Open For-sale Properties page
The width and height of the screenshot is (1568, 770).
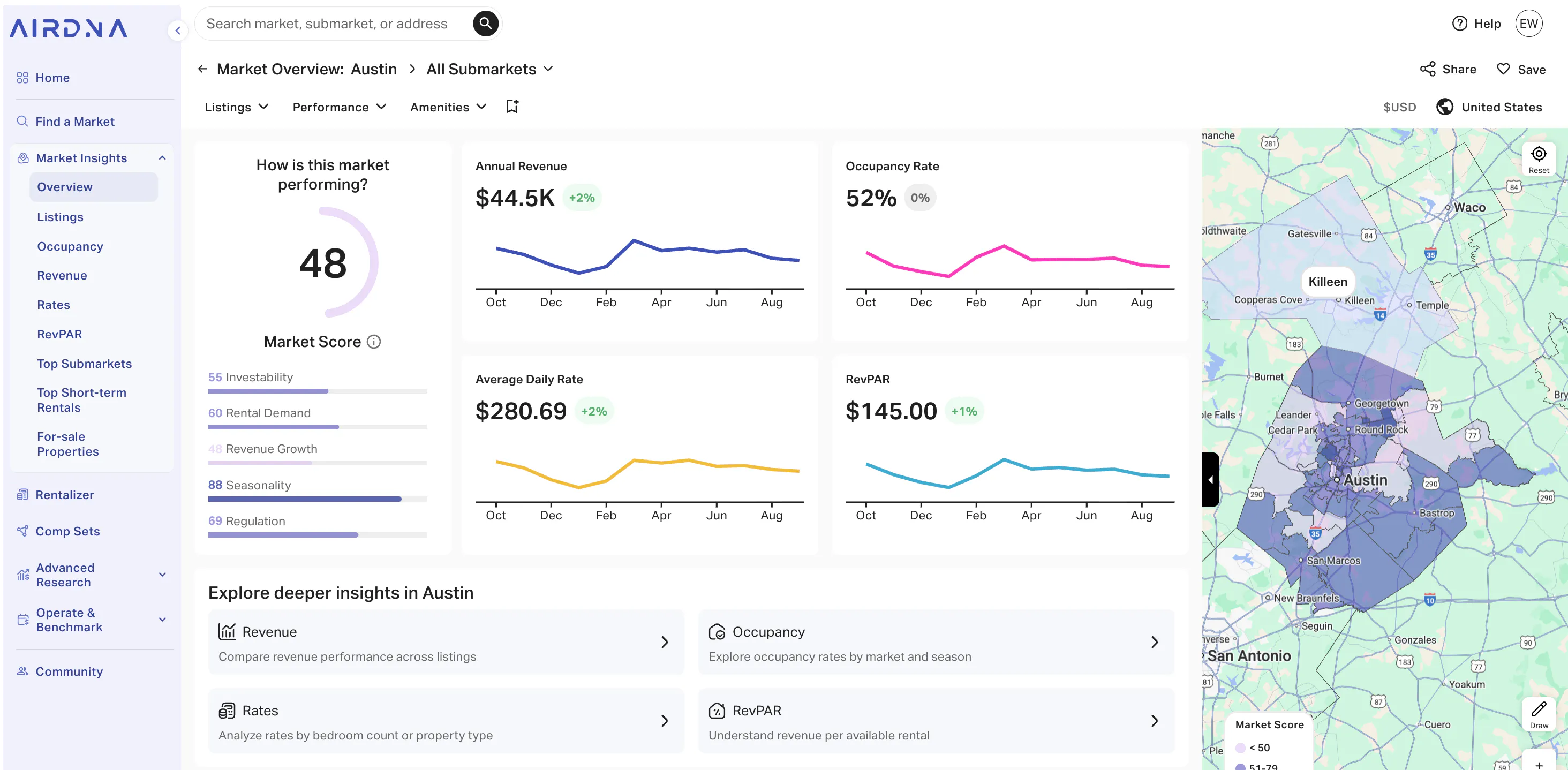[x=67, y=444]
